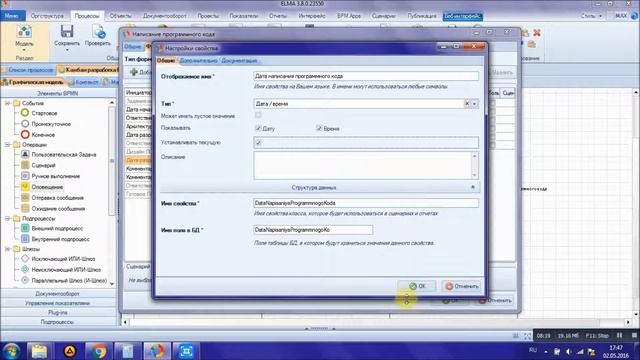This screenshot has height=360, width=640.
Task: Open the Отчеты ribbon tab
Action: (x=278, y=16)
